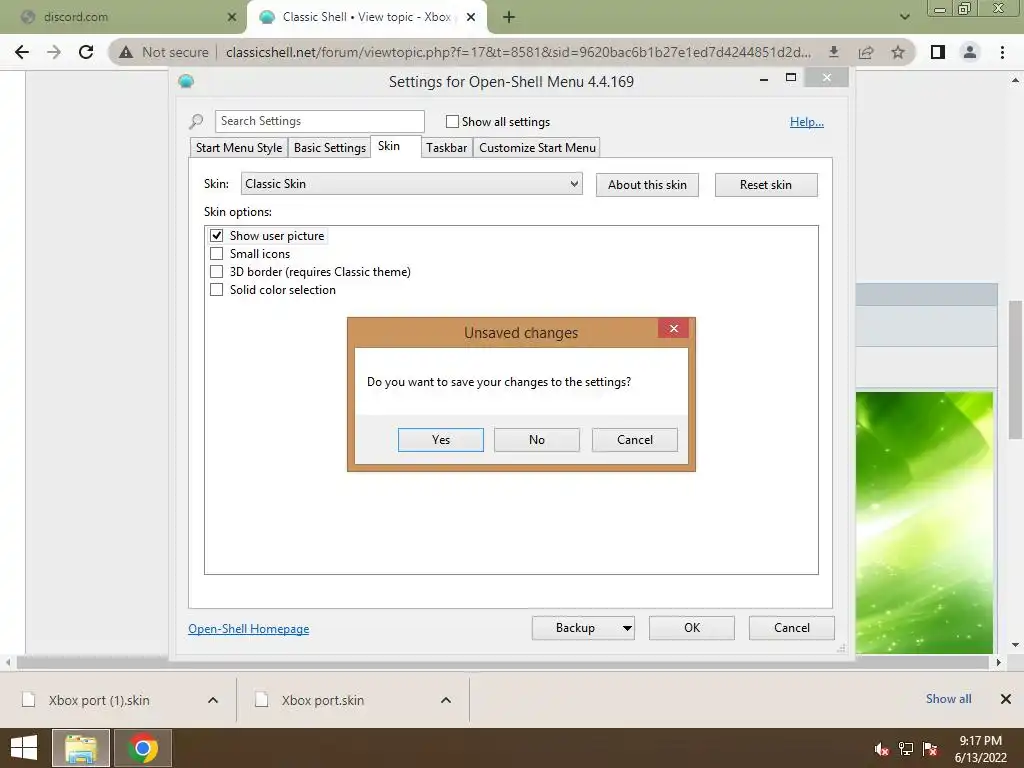This screenshot has height=768, width=1024.
Task: Click the page vertical scrollbar thumb
Action: pyautogui.click(x=1015, y=369)
